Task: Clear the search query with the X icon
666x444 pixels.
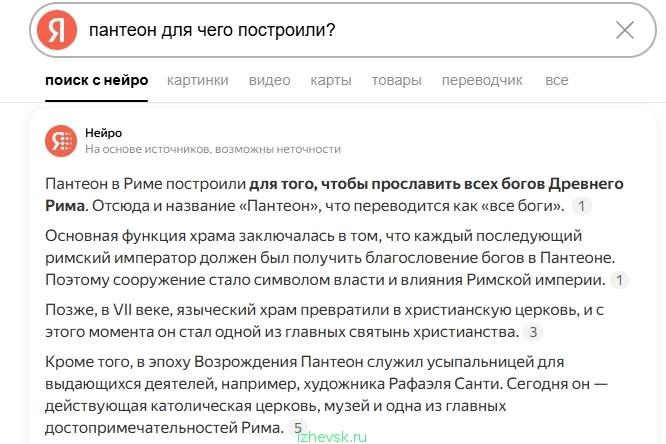Action: pyautogui.click(x=625, y=30)
